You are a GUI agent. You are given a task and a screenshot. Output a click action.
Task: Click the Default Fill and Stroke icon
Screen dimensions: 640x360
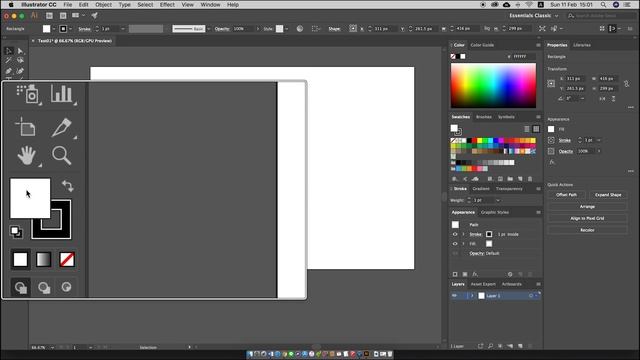click(16, 232)
